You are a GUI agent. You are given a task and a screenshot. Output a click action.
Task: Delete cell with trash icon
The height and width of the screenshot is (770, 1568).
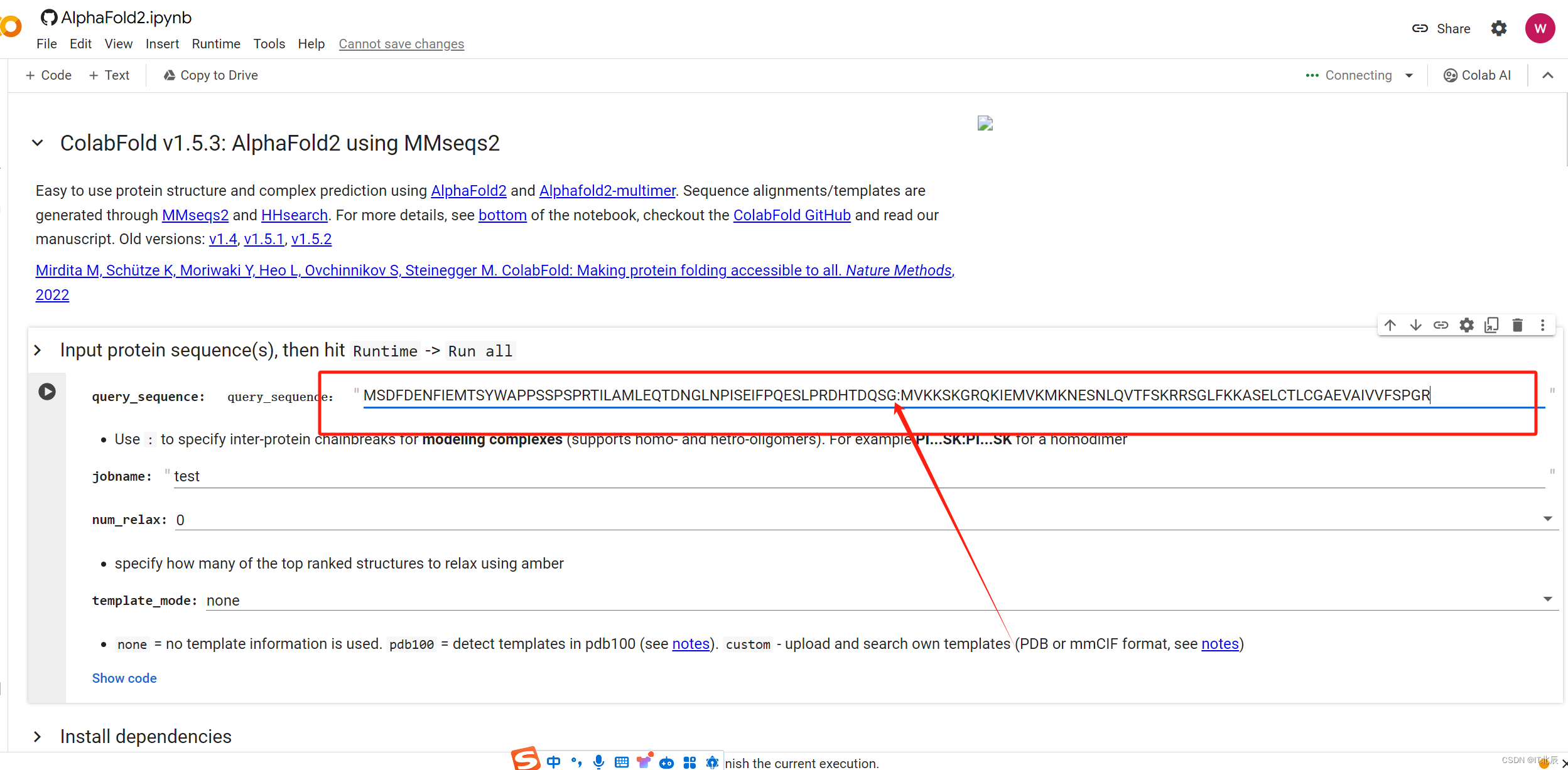click(x=1517, y=325)
